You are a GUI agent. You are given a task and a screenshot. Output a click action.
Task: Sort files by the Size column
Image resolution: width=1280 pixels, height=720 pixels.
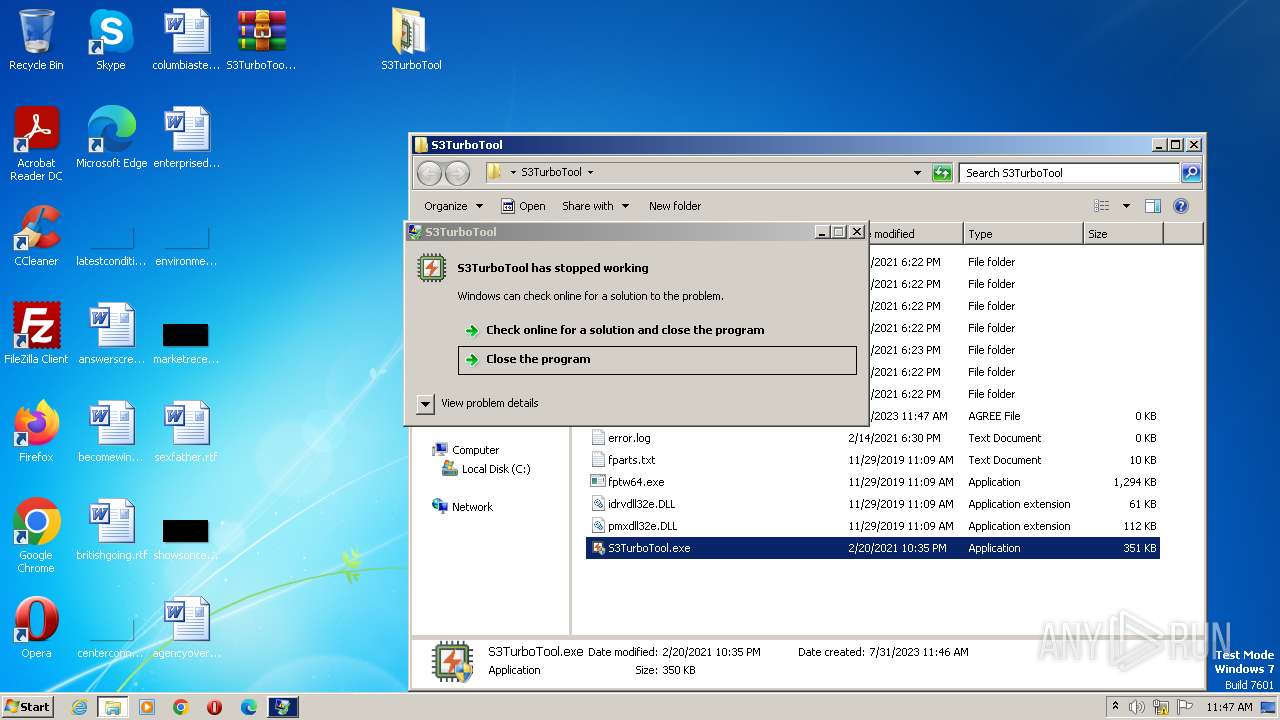click(1122, 234)
